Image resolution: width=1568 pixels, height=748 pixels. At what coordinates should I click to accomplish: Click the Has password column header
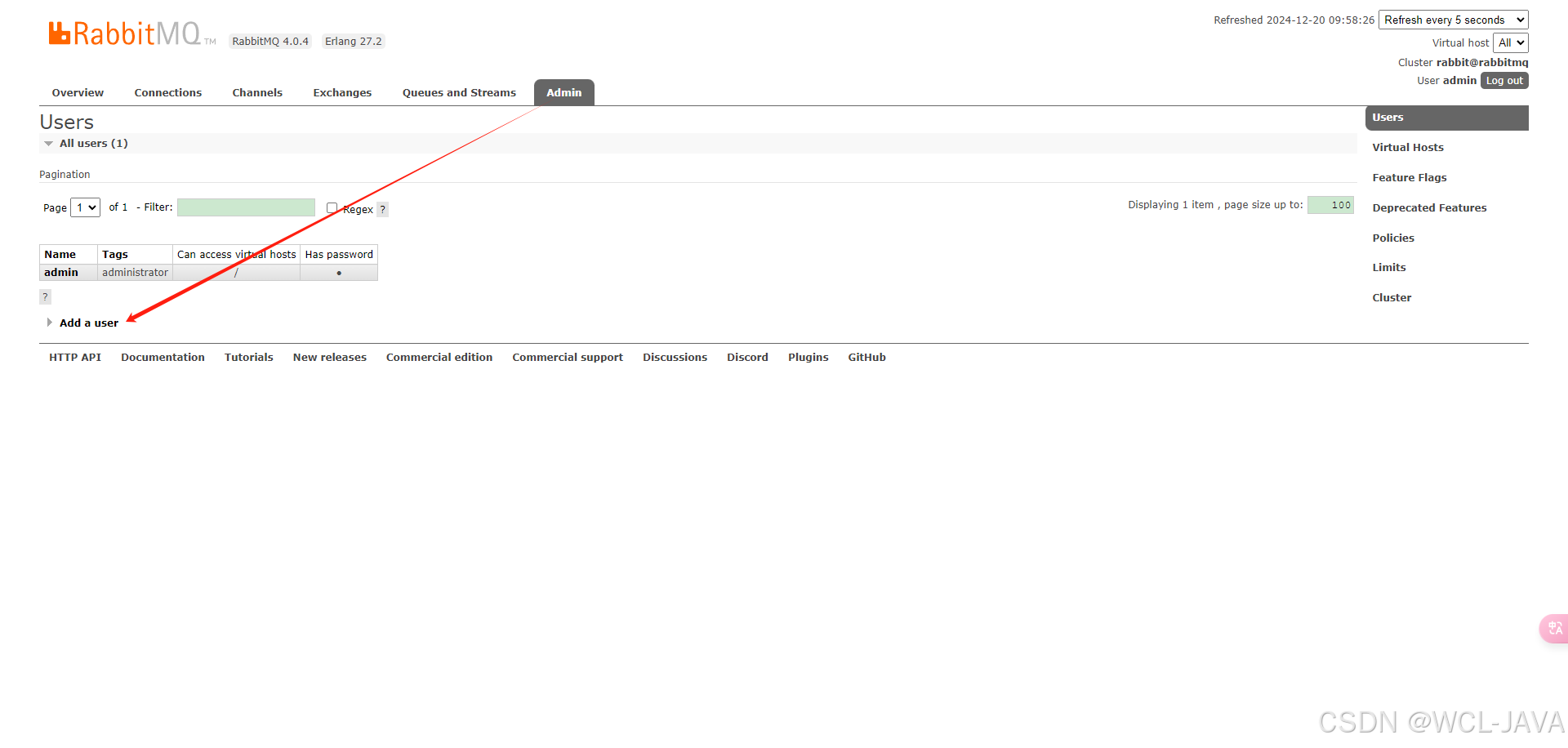(339, 255)
